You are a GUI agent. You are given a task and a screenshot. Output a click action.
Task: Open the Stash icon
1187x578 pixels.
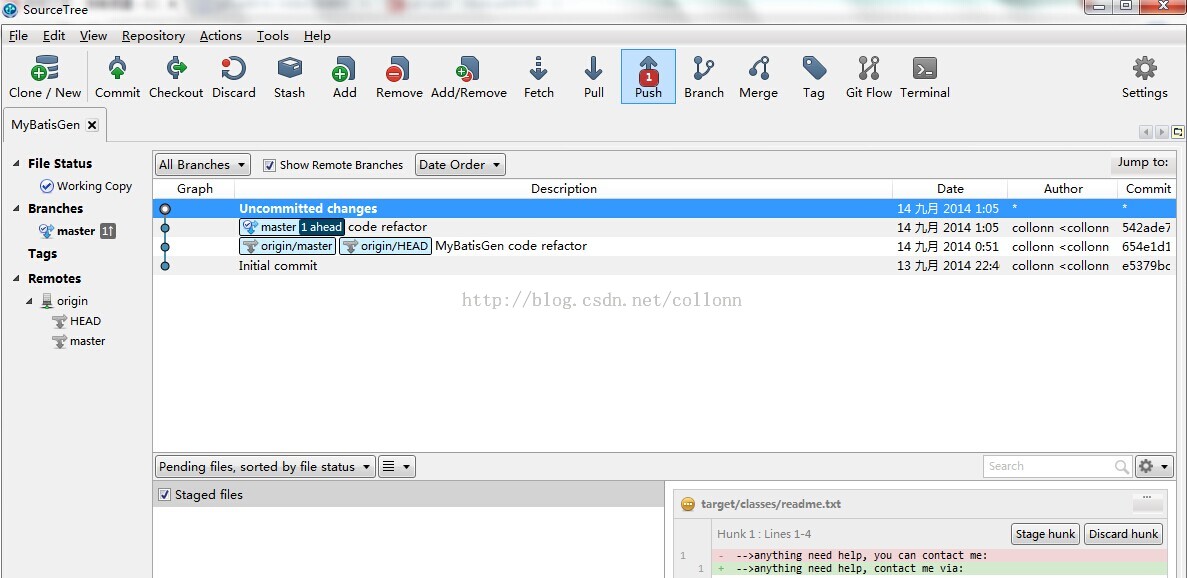(289, 75)
